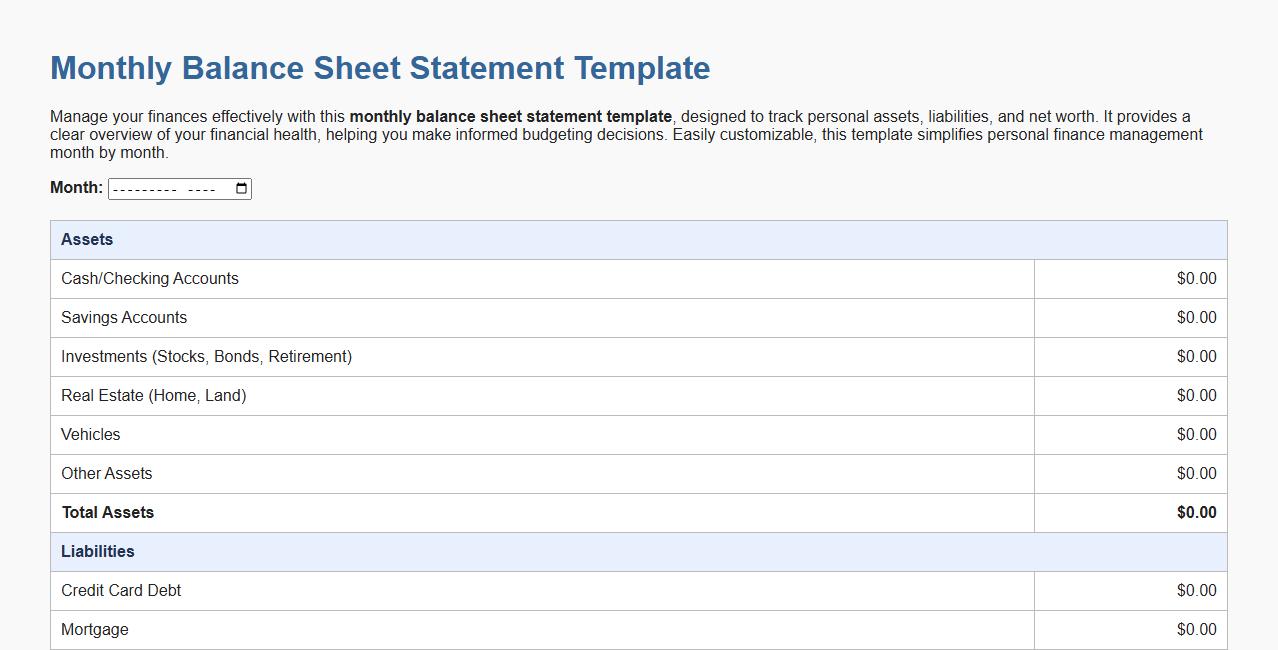Click the Savings Accounts dollar value
Viewport: 1278px width, 650px height.
click(x=1130, y=317)
